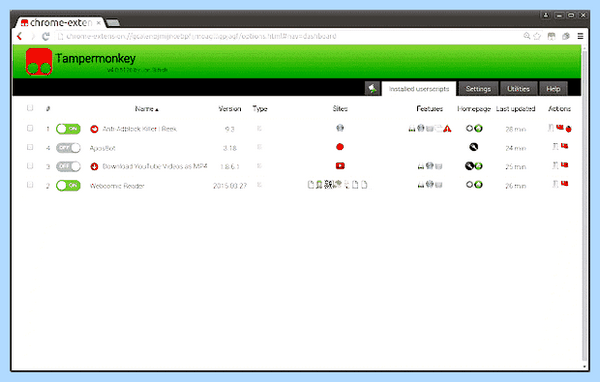
Task: Click the browser back arrow
Action: (20, 36)
